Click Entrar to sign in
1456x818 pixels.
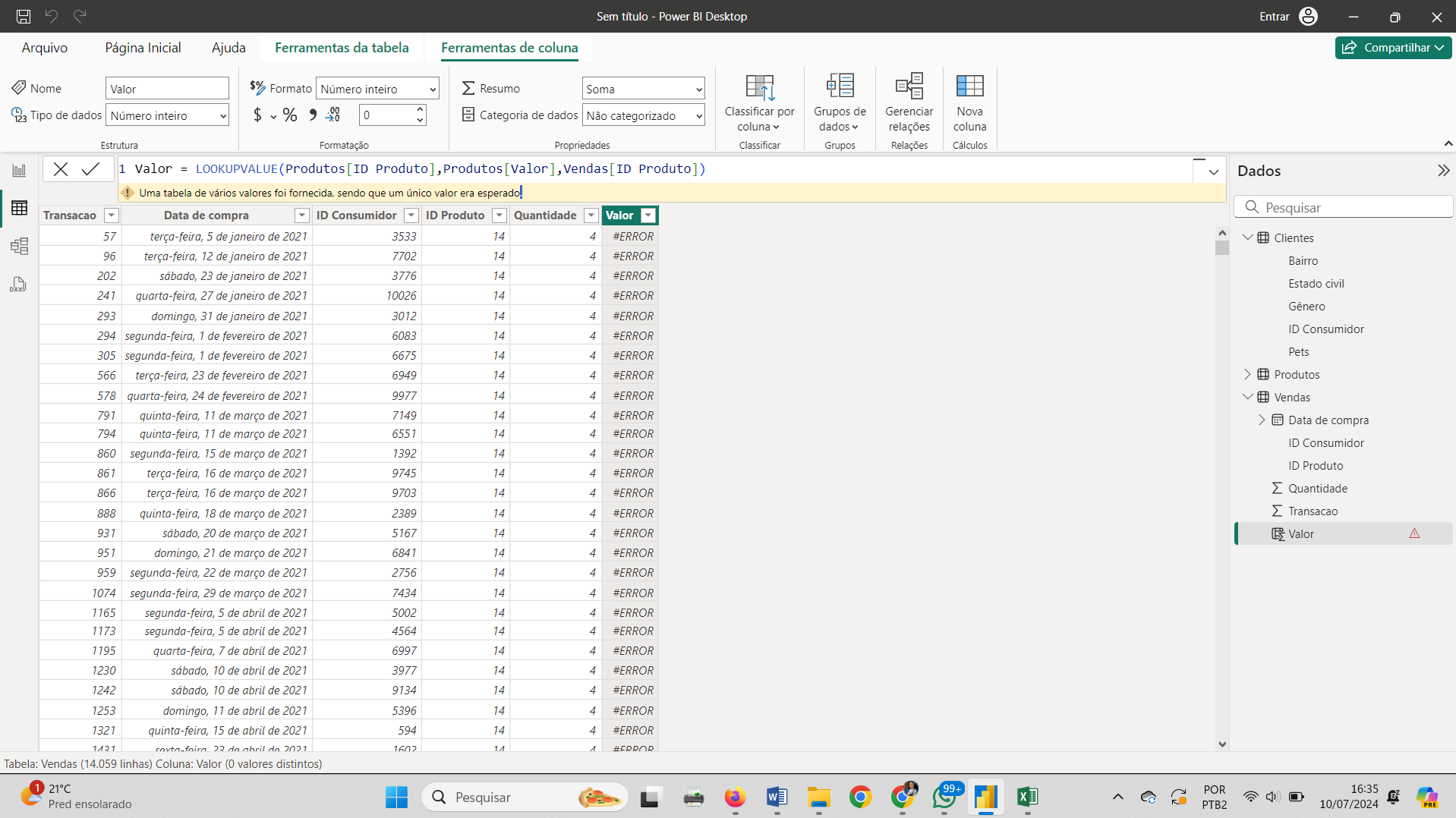[x=1274, y=17]
